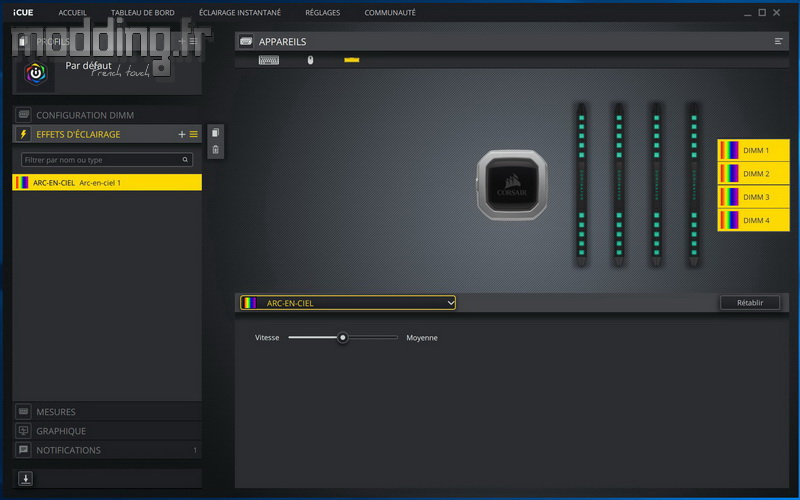The image size is (800, 500).
Task: Go to ÉCLAIRAGE INSTANTANÉ
Action: (x=240, y=13)
